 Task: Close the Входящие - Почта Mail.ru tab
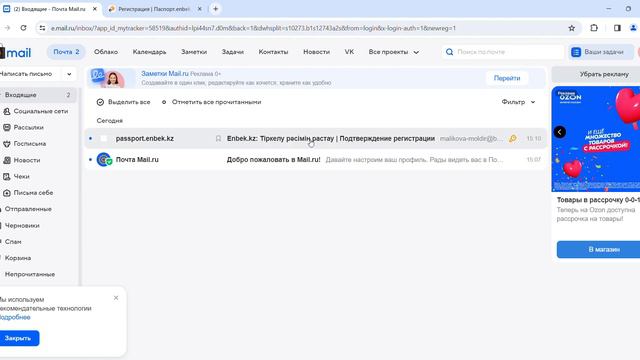(95, 9)
